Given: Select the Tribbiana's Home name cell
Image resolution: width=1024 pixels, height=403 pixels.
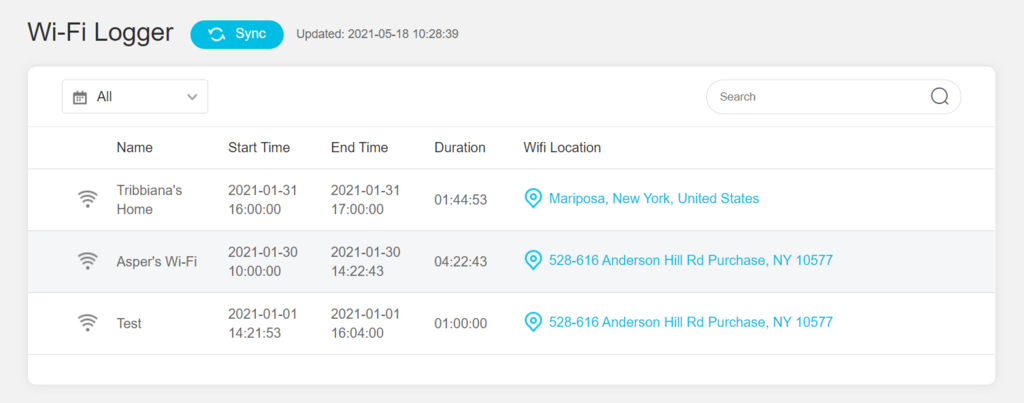Looking at the screenshot, I should coord(150,200).
